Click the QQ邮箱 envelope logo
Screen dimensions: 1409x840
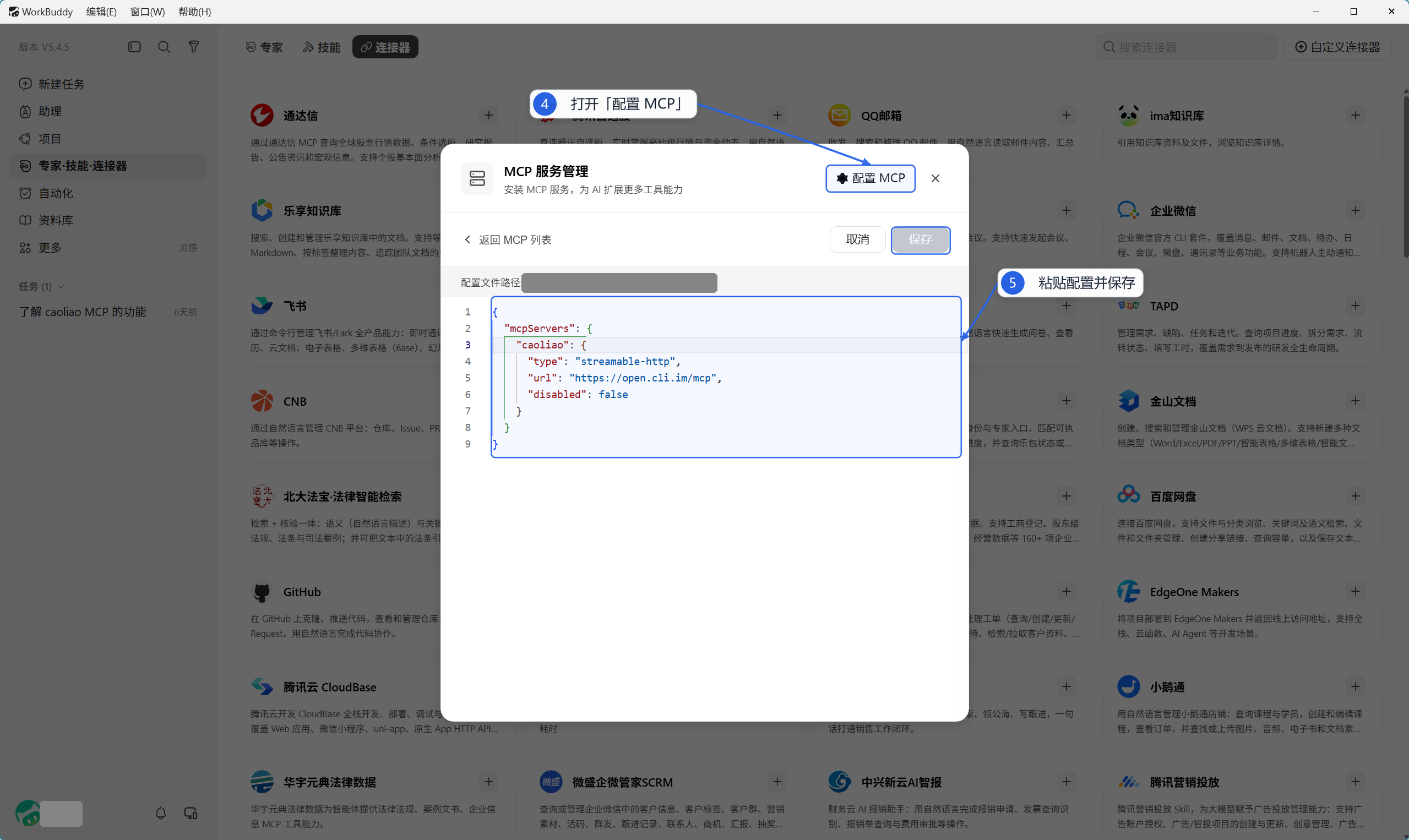pos(840,116)
